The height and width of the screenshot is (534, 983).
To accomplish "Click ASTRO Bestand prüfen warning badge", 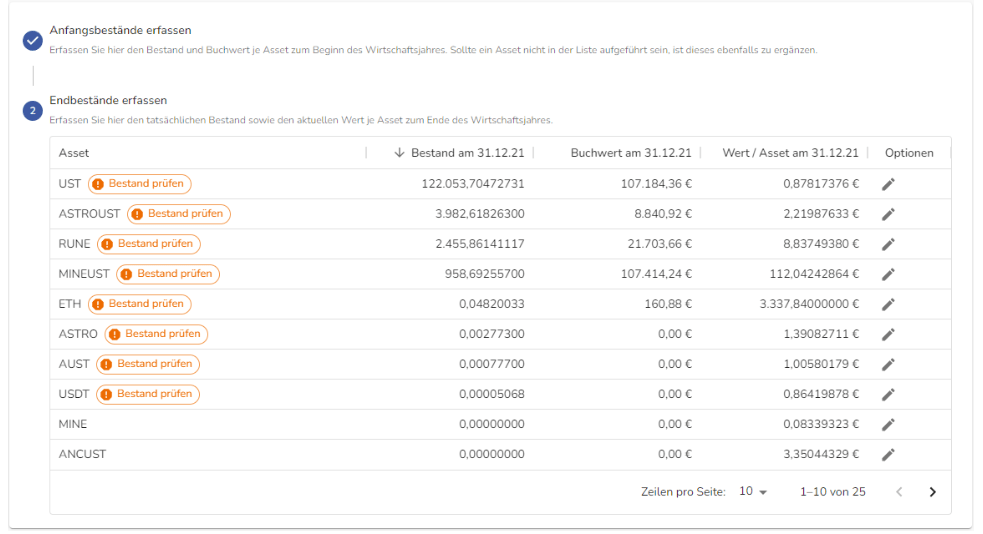I will (x=156, y=334).
